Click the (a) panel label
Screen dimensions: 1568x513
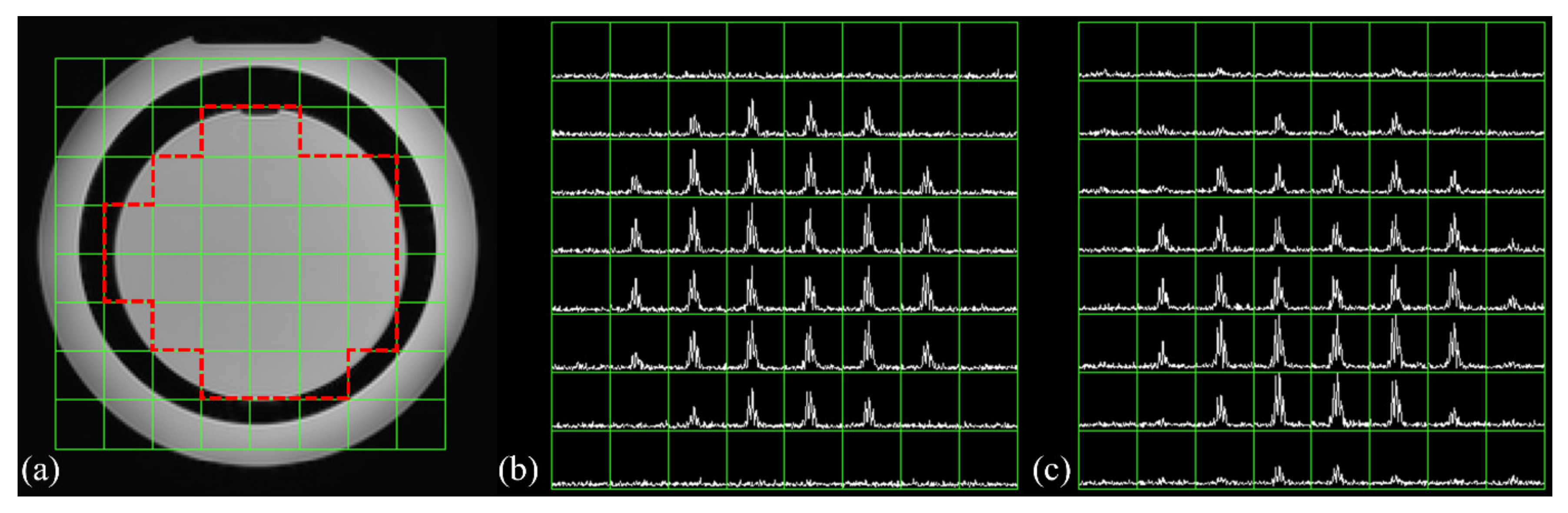(40, 471)
